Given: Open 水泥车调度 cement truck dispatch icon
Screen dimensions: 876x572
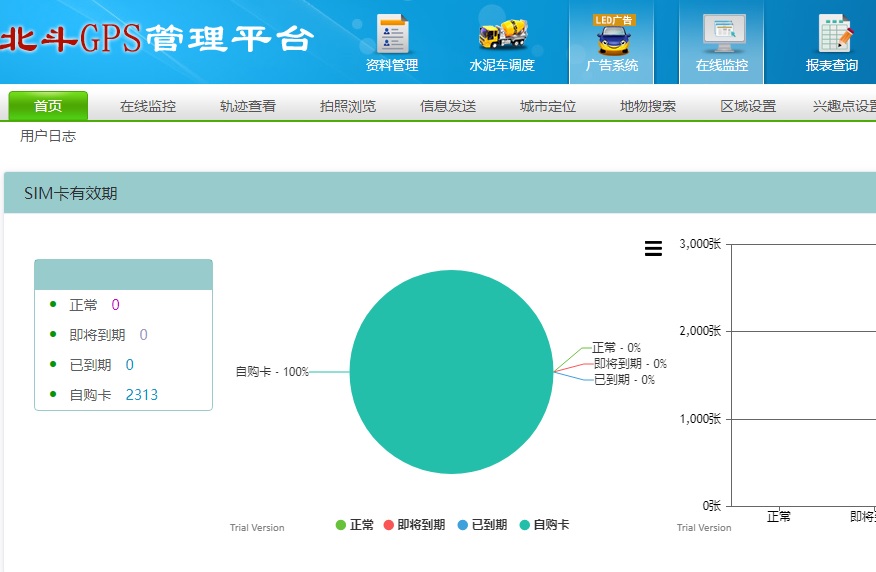Looking at the screenshot, I should (x=502, y=43).
